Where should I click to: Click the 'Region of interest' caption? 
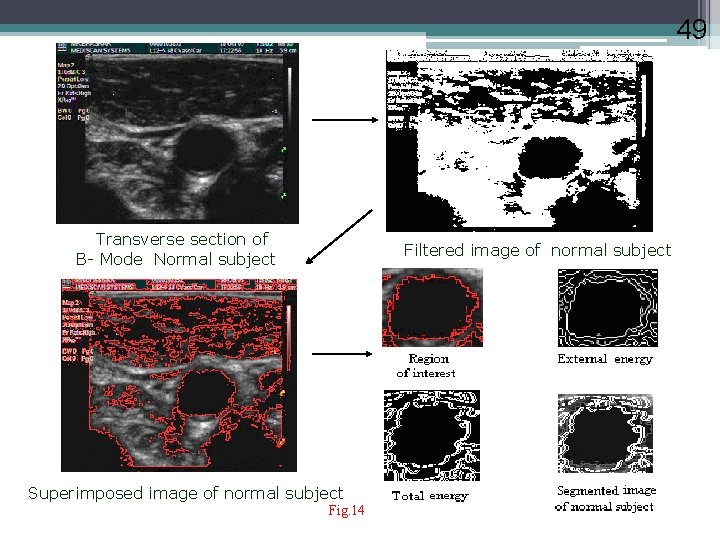427,366
